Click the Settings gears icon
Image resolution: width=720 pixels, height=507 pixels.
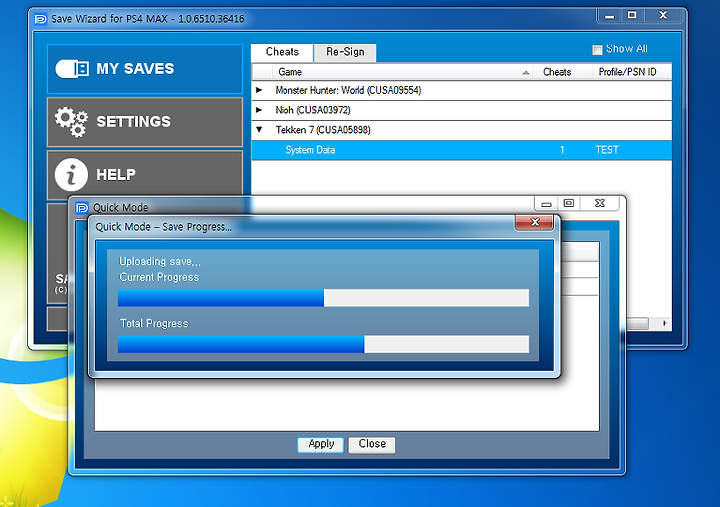pos(71,122)
